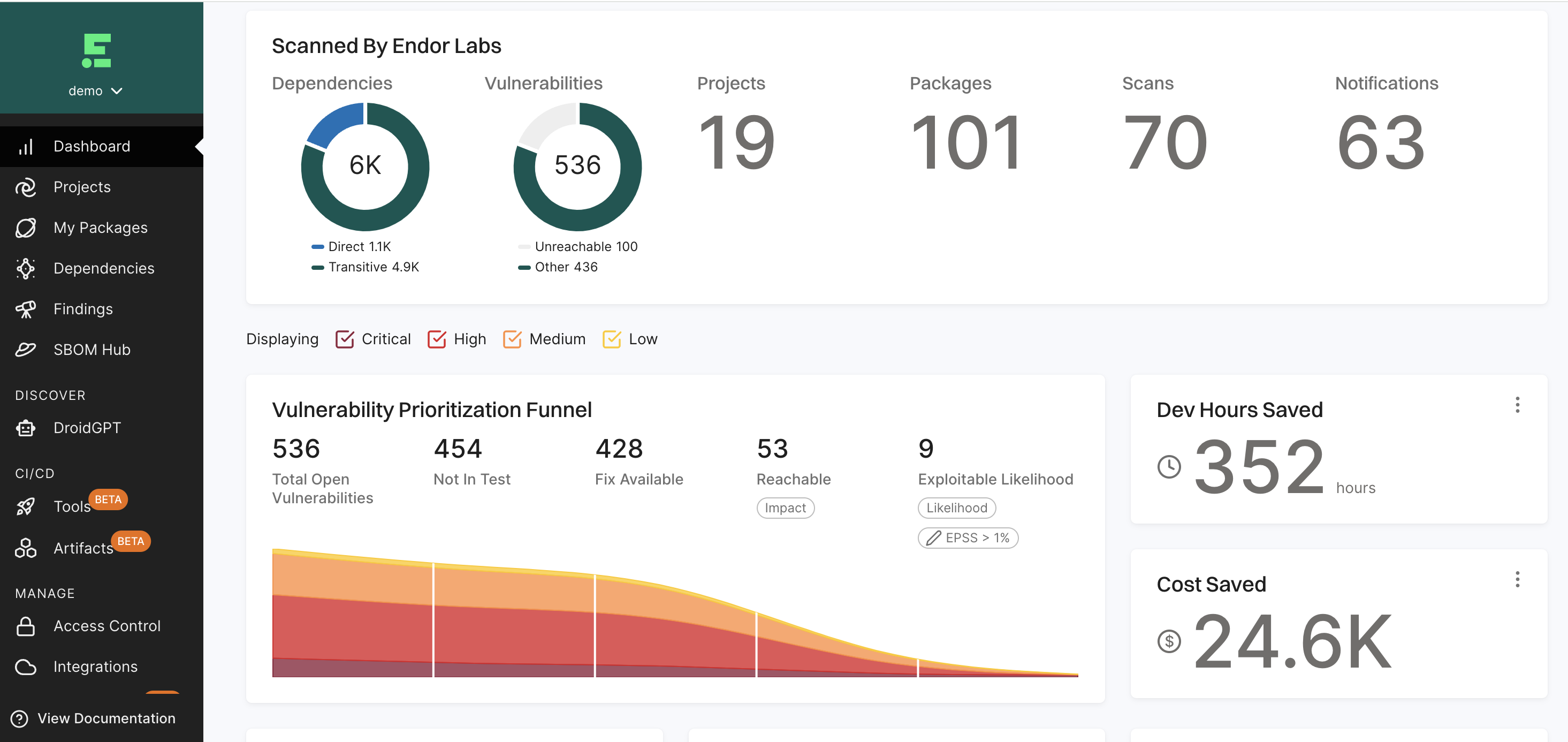Click the Endor Labs logo
This screenshot has width=1568, height=742.
[97, 50]
